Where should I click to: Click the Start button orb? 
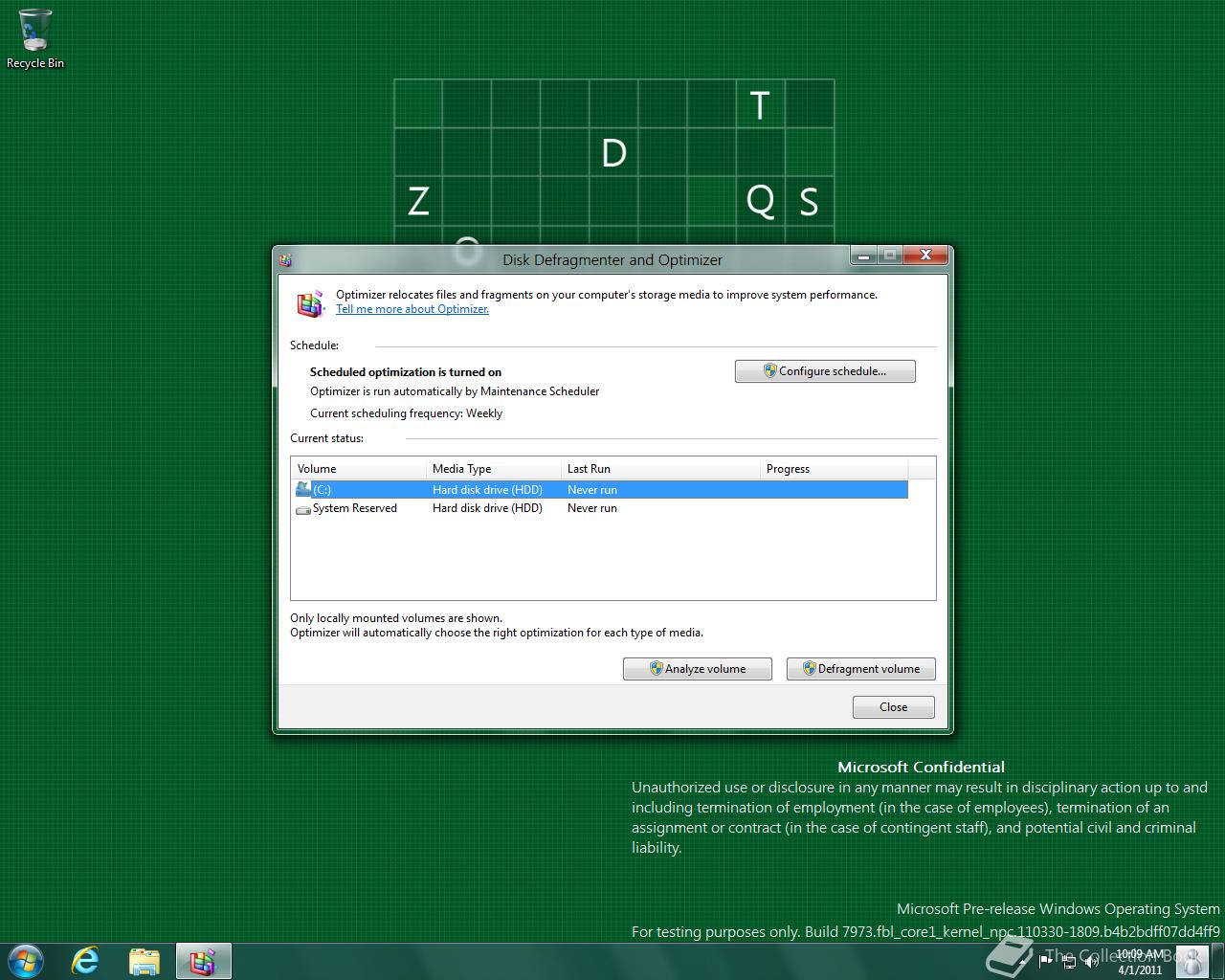coord(25,961)
